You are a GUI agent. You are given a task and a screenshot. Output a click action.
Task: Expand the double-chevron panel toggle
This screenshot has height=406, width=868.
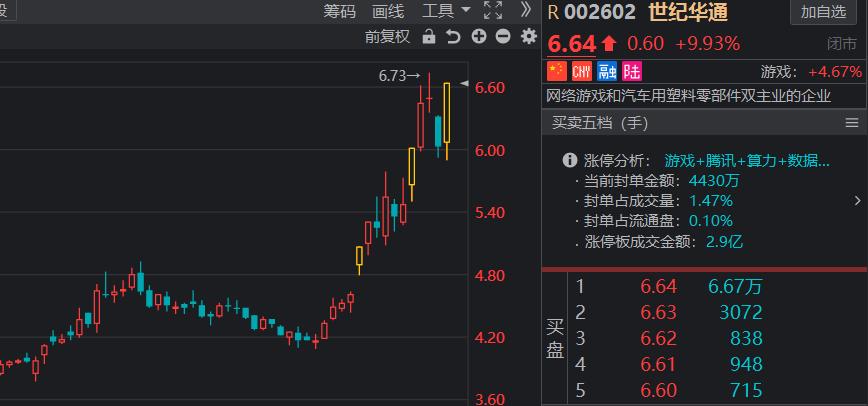tap(526, 9)
